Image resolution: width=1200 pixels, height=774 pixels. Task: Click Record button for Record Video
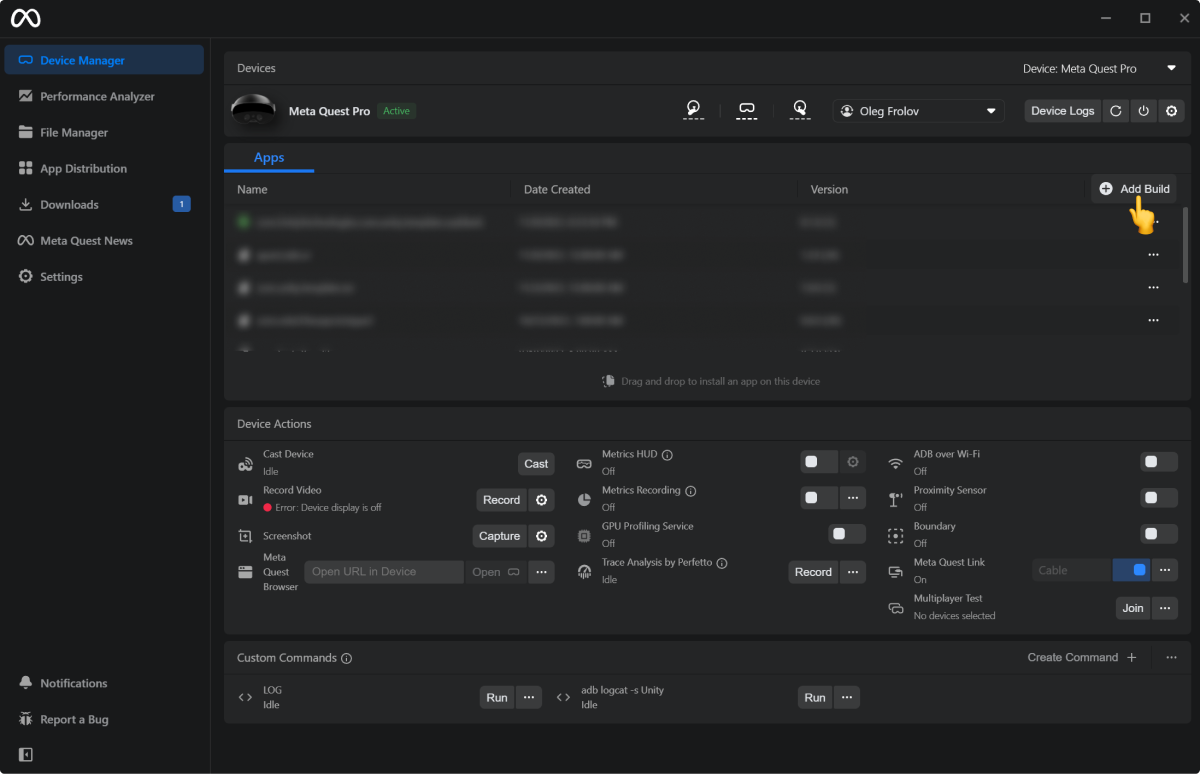pos(502,500)
